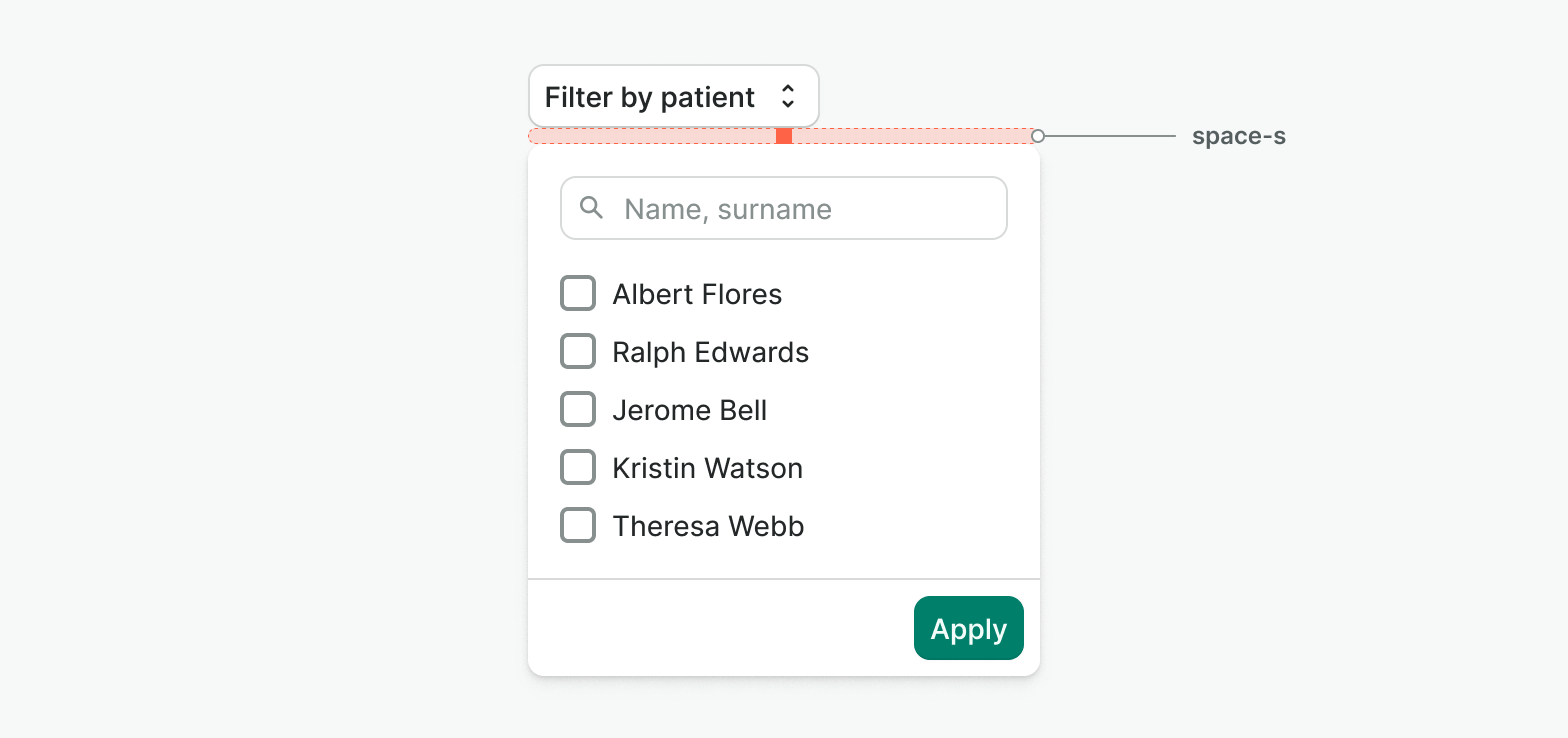
Task: Pick the Kristin Watson option label
Action: click(x=707, y=468)
